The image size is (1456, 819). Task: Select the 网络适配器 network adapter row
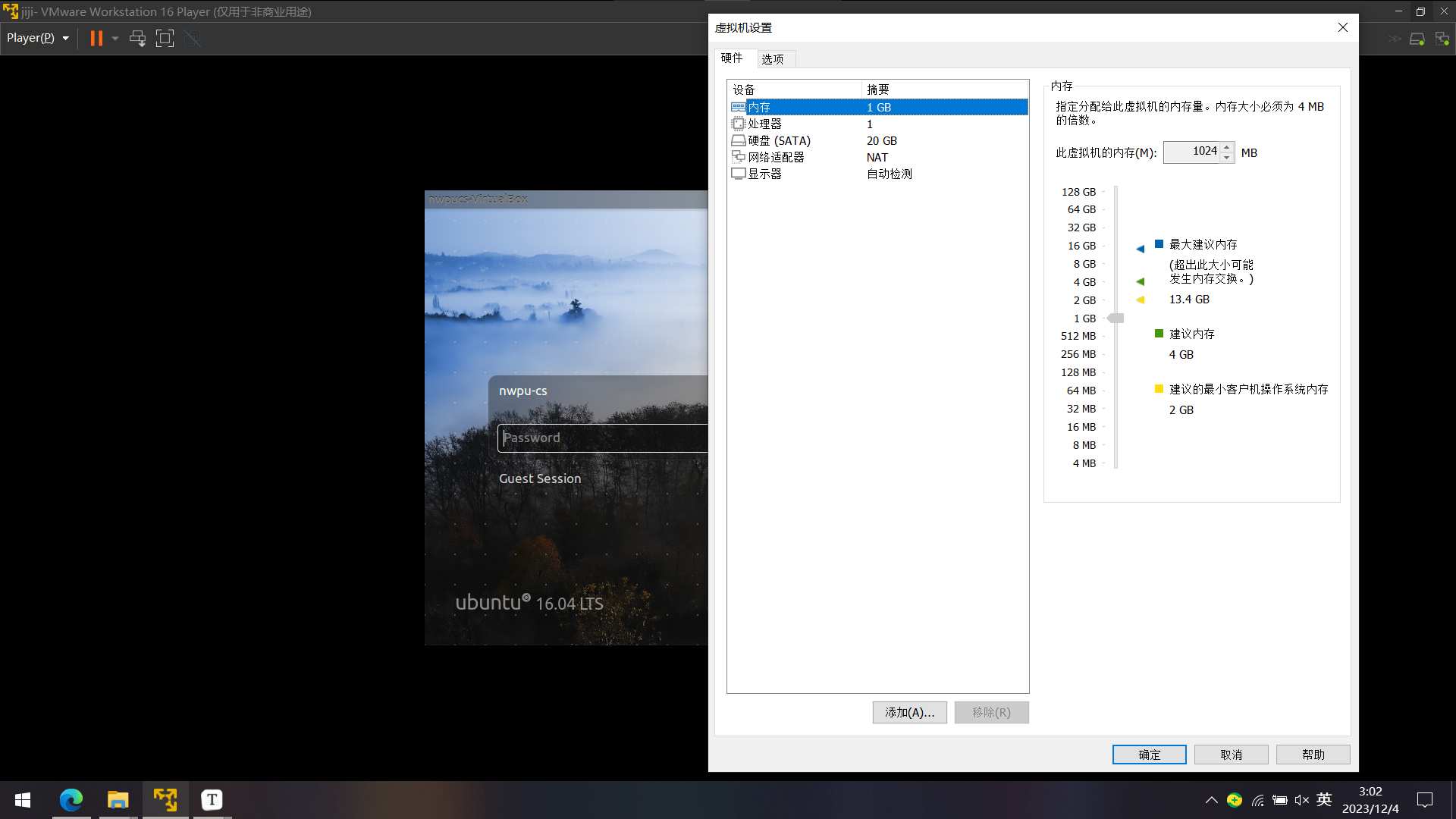pyautogui.click(x=776, y=157)
